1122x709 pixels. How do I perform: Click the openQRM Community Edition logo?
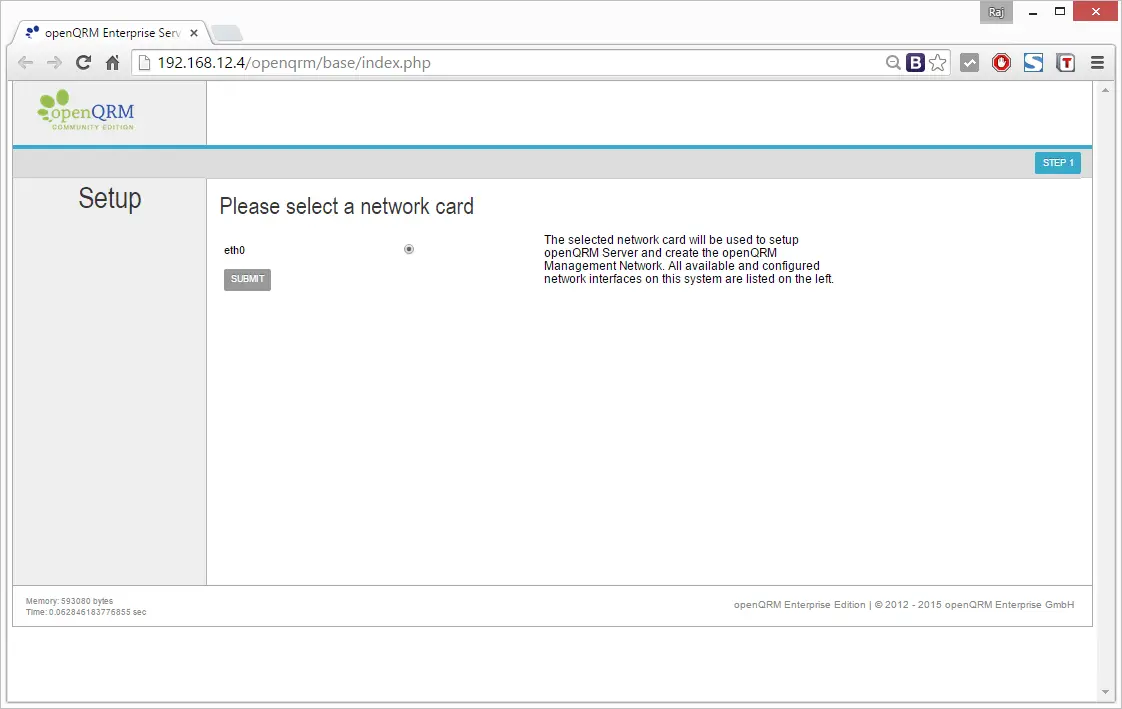click(86, 109)
